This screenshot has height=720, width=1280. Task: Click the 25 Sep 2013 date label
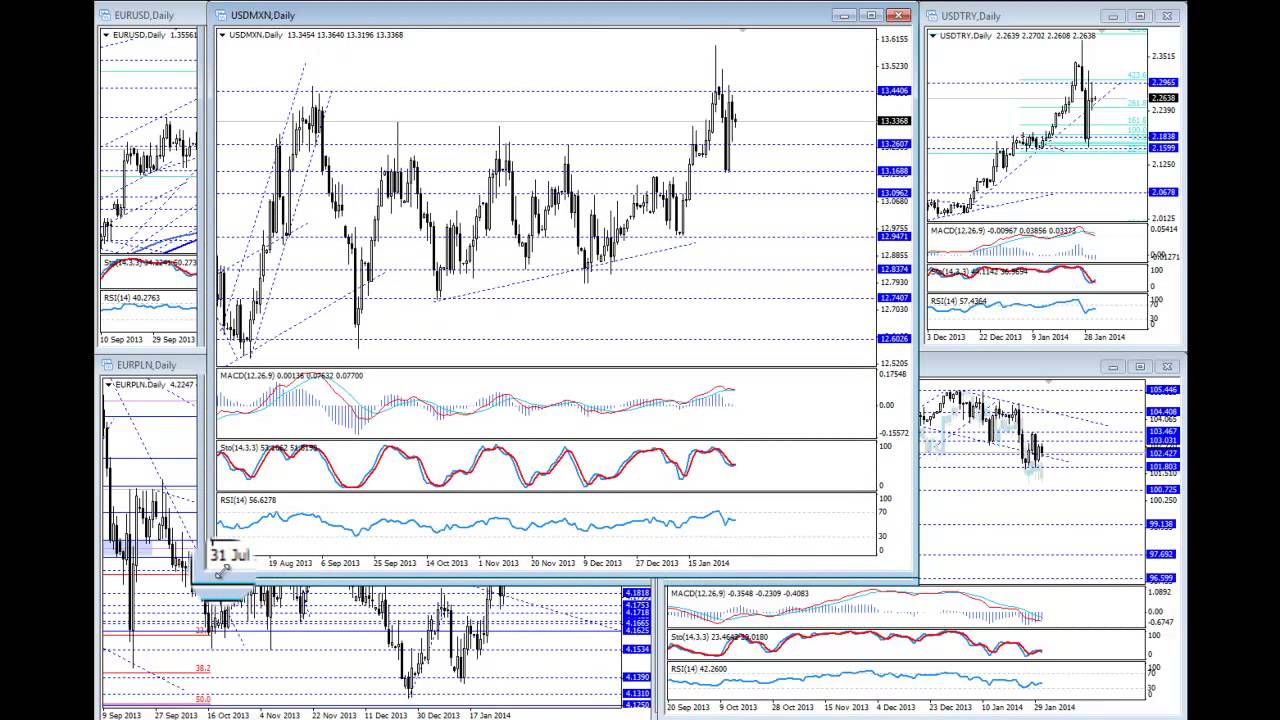395,563
